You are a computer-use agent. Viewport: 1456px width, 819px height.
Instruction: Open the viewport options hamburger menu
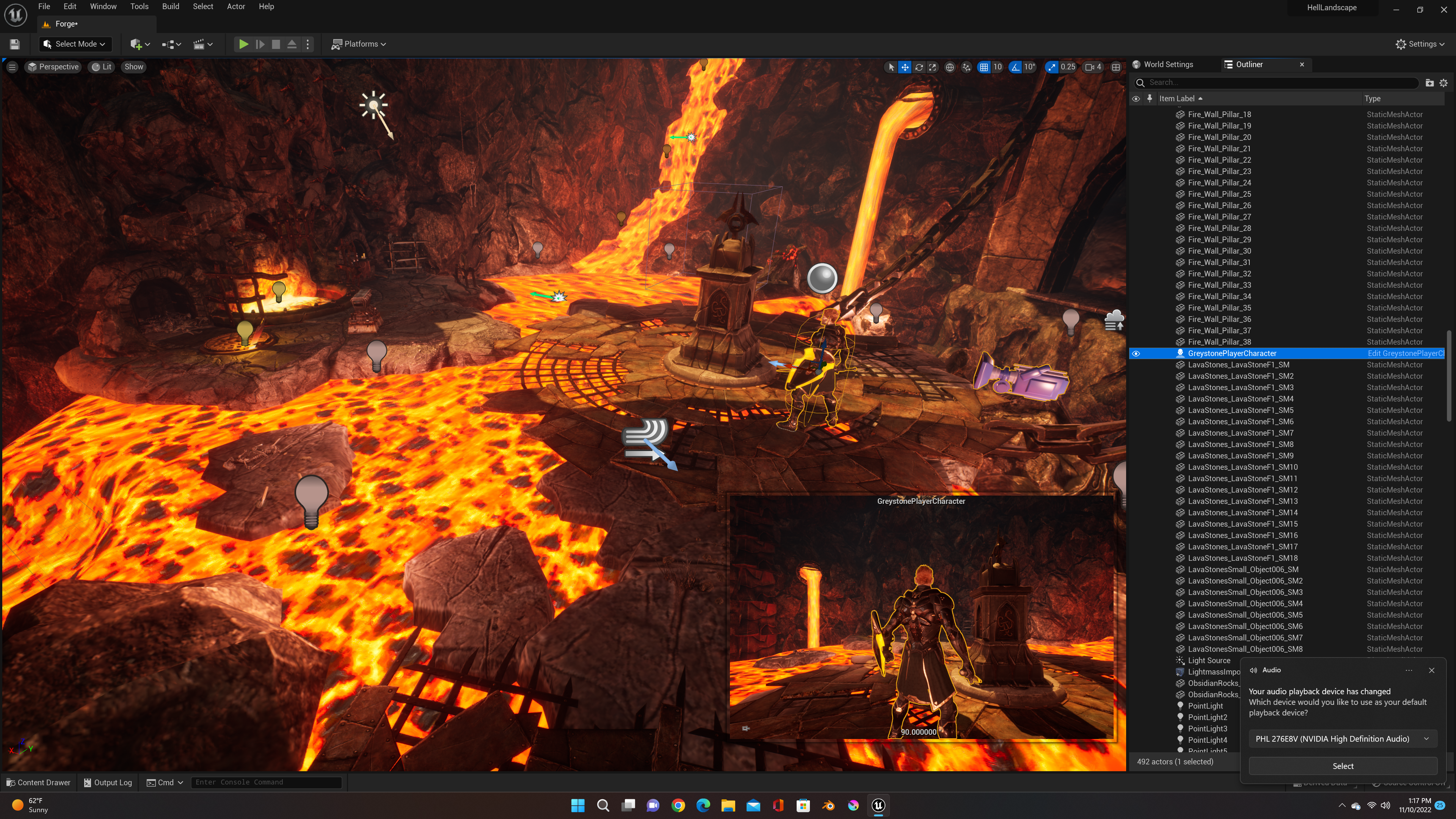[x=12, y=67]
